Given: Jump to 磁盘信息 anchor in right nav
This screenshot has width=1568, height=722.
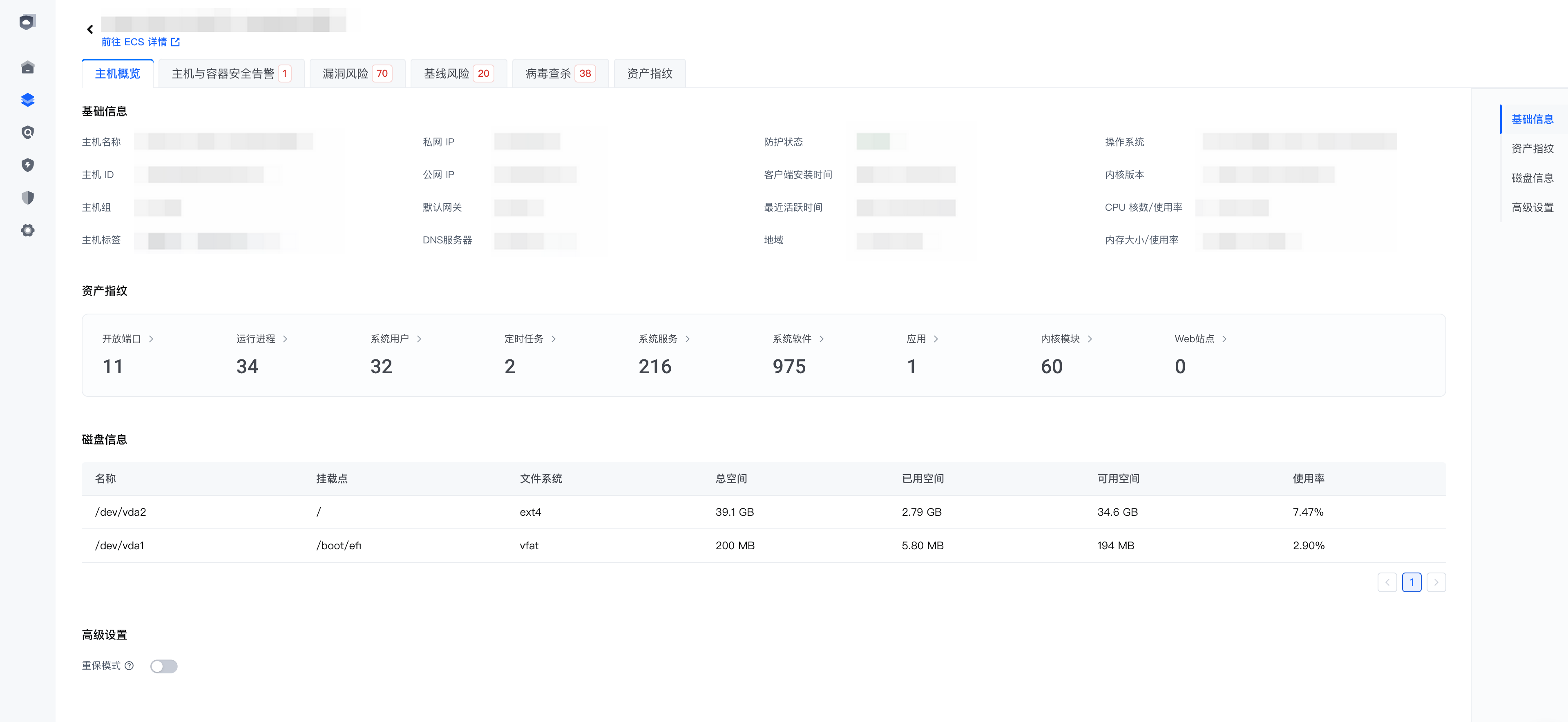Looking at the screenshot, I should point(1532,178).
